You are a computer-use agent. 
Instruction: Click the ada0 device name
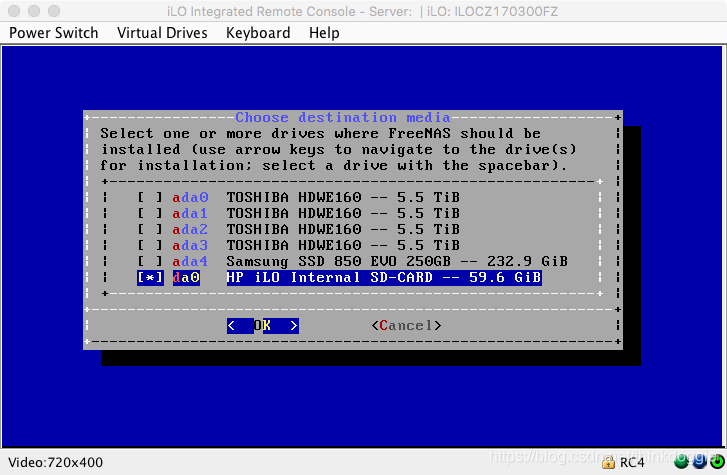coord(190,198)
